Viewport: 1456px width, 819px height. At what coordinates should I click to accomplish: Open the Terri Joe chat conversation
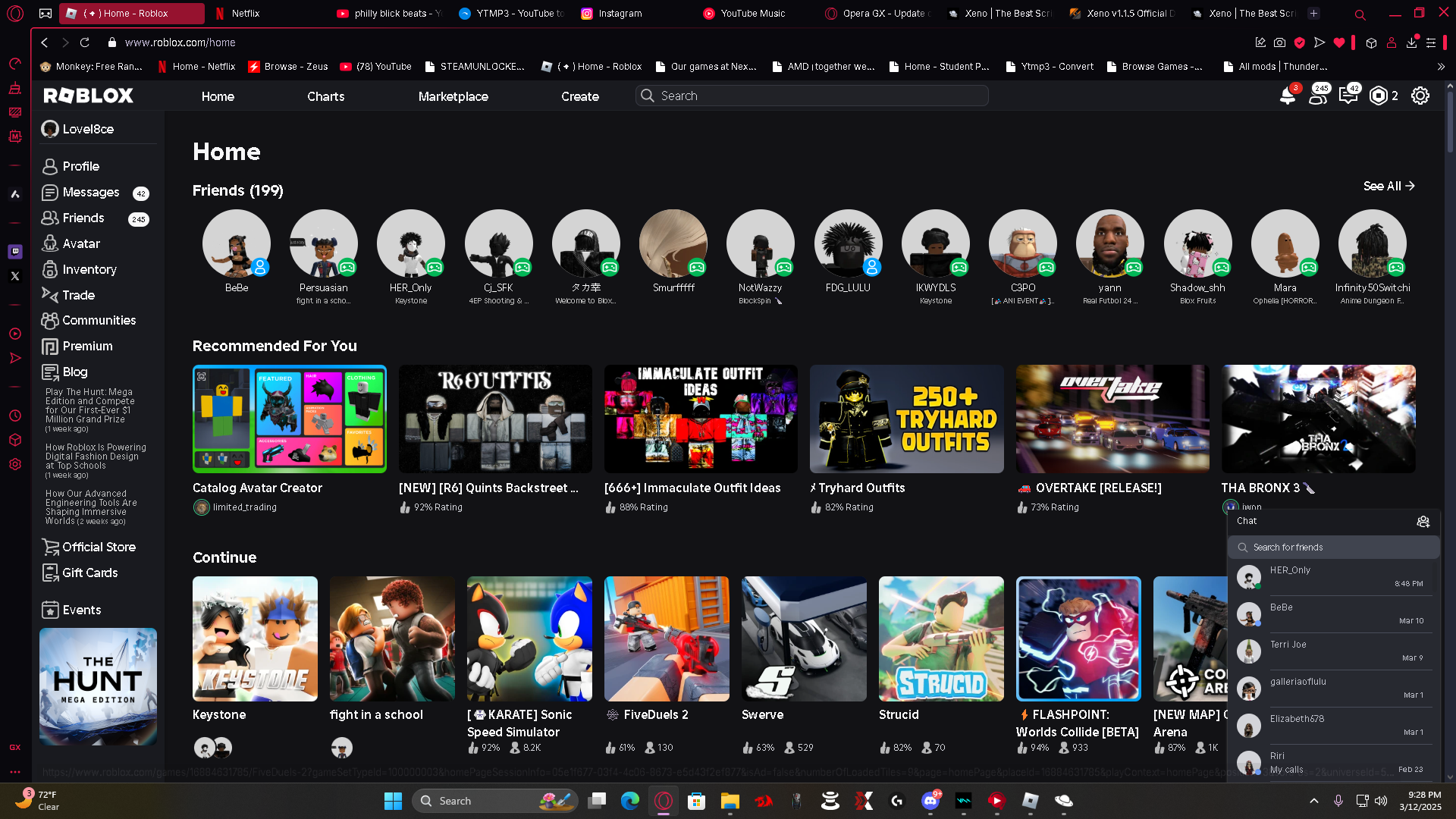[x=1333, y=651]
